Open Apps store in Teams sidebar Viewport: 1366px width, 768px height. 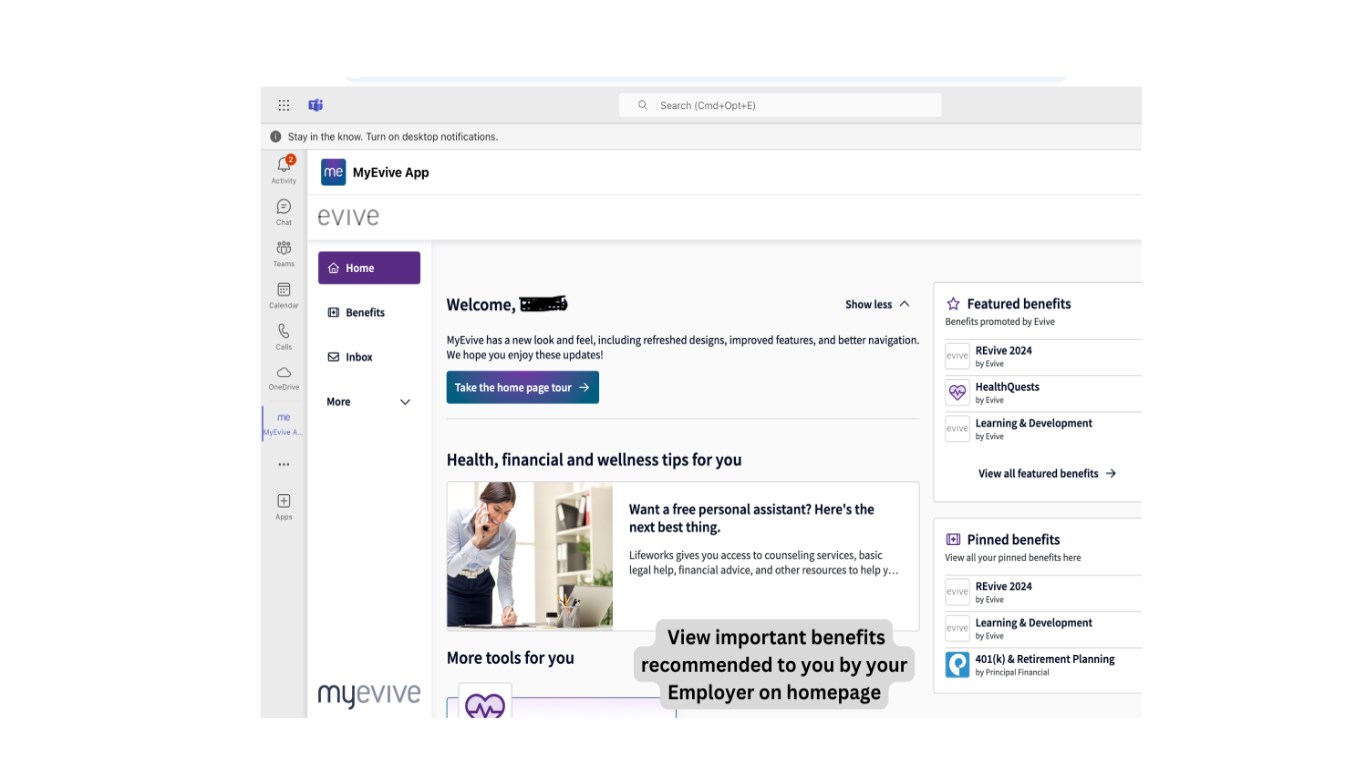[284, 506]
